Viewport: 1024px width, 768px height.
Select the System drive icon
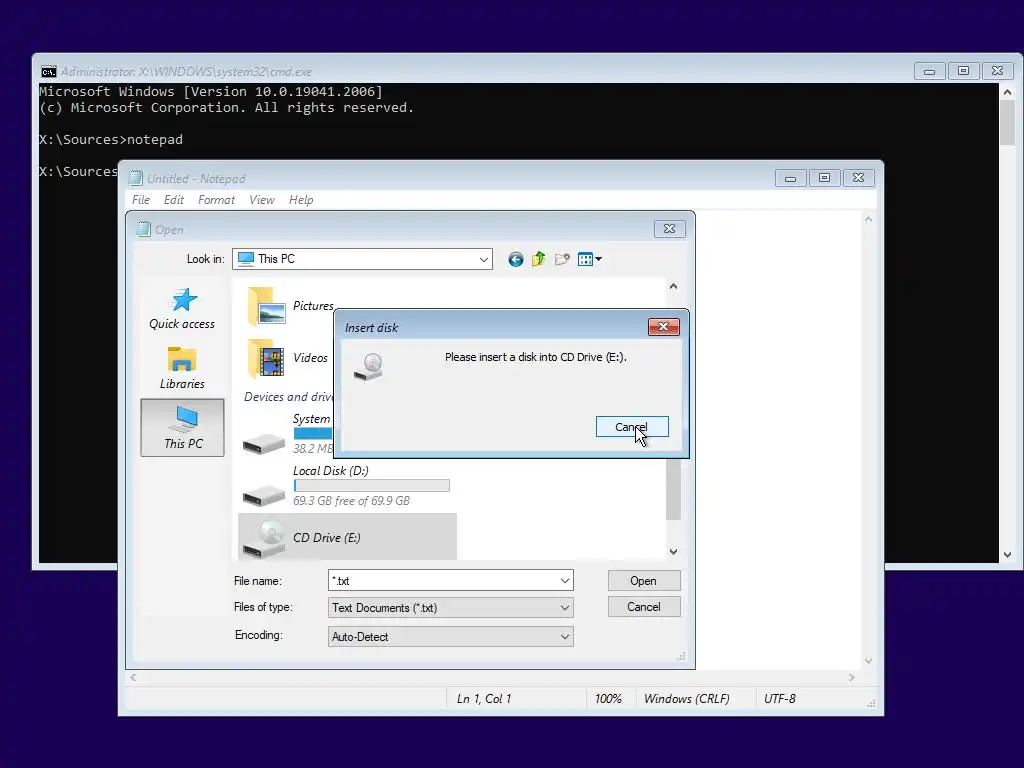tap(264, 444)
